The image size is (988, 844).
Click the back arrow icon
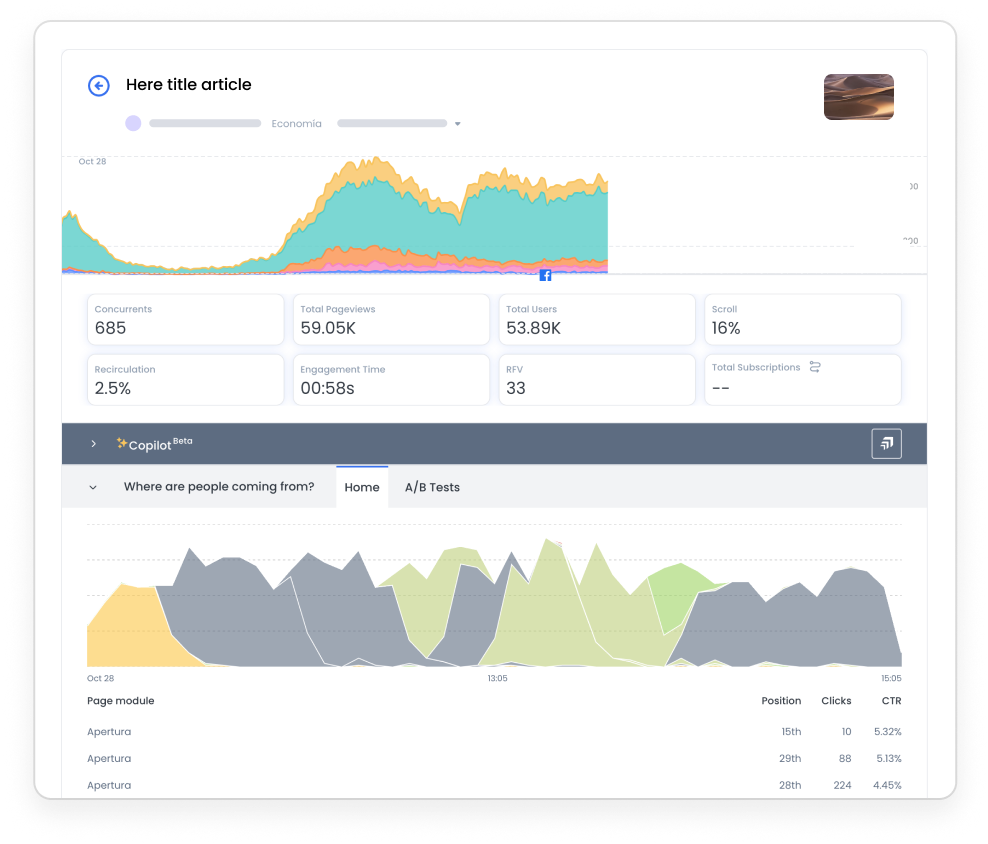coord(98,86)
